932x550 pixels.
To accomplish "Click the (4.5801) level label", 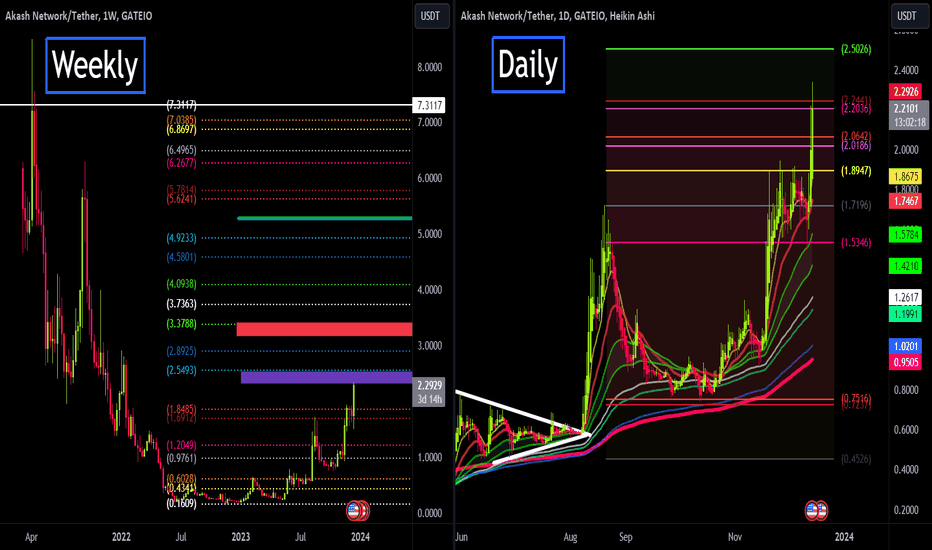I will [181, 257].
